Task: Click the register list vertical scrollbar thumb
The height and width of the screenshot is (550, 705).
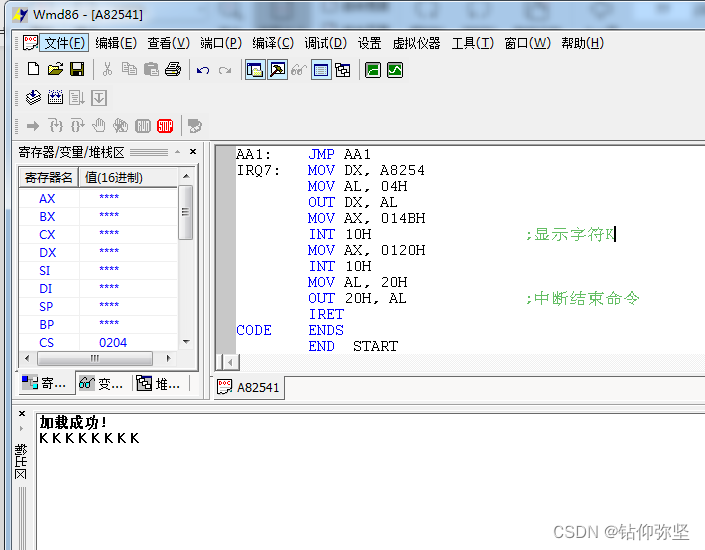Action: (x=186, y=211)
